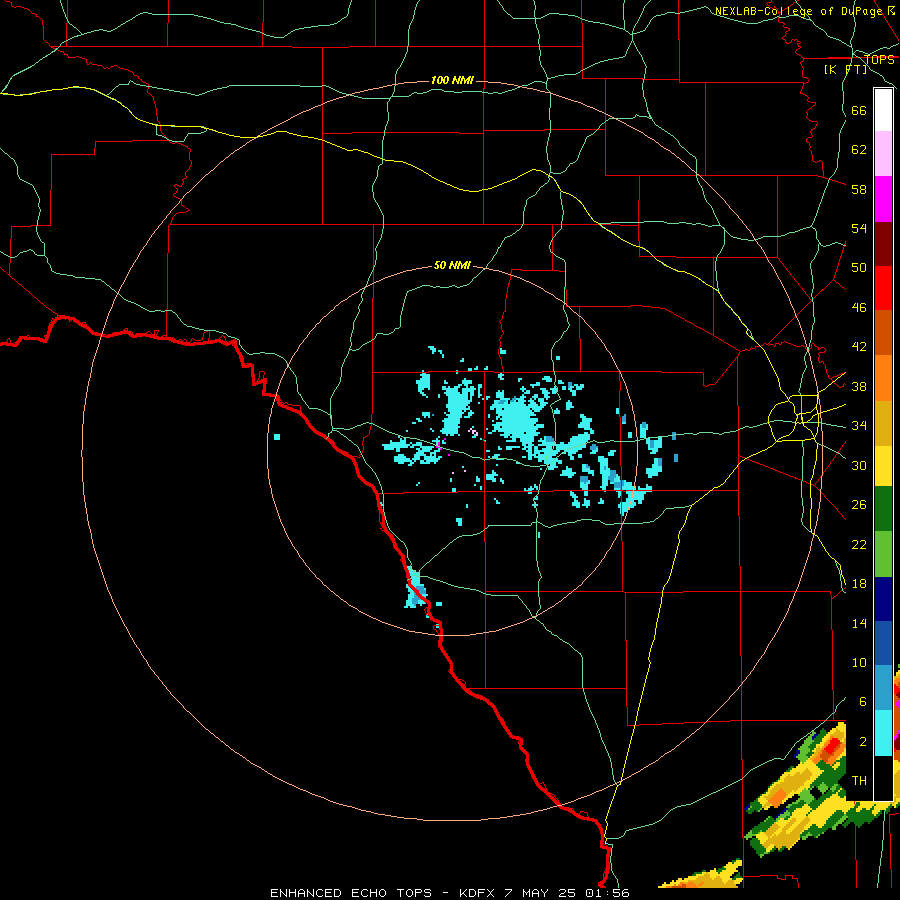
Task: Click the legend value 50
Action: [x=859, y=268]
